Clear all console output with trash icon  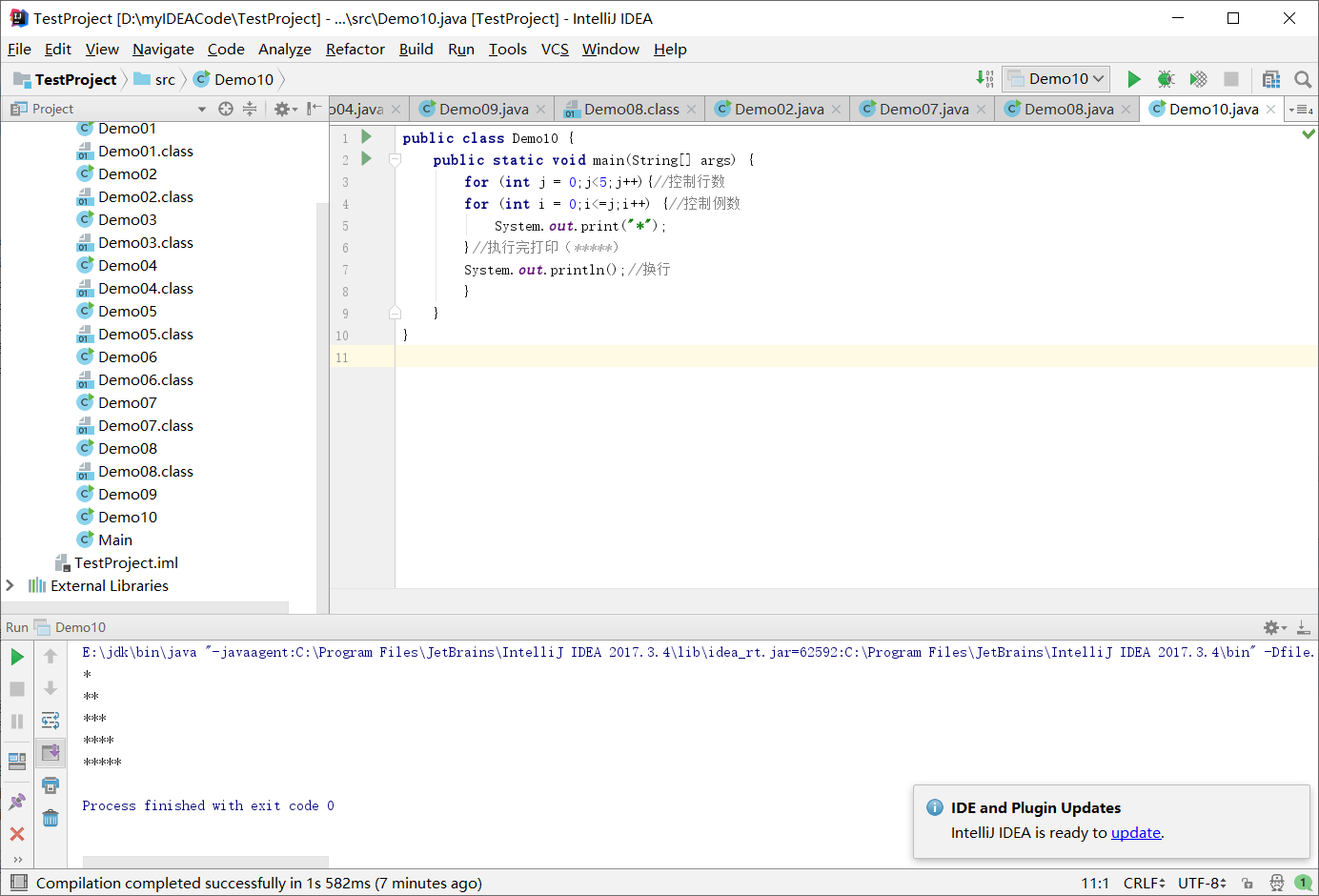pyautogui.click(x=51, y=818)
